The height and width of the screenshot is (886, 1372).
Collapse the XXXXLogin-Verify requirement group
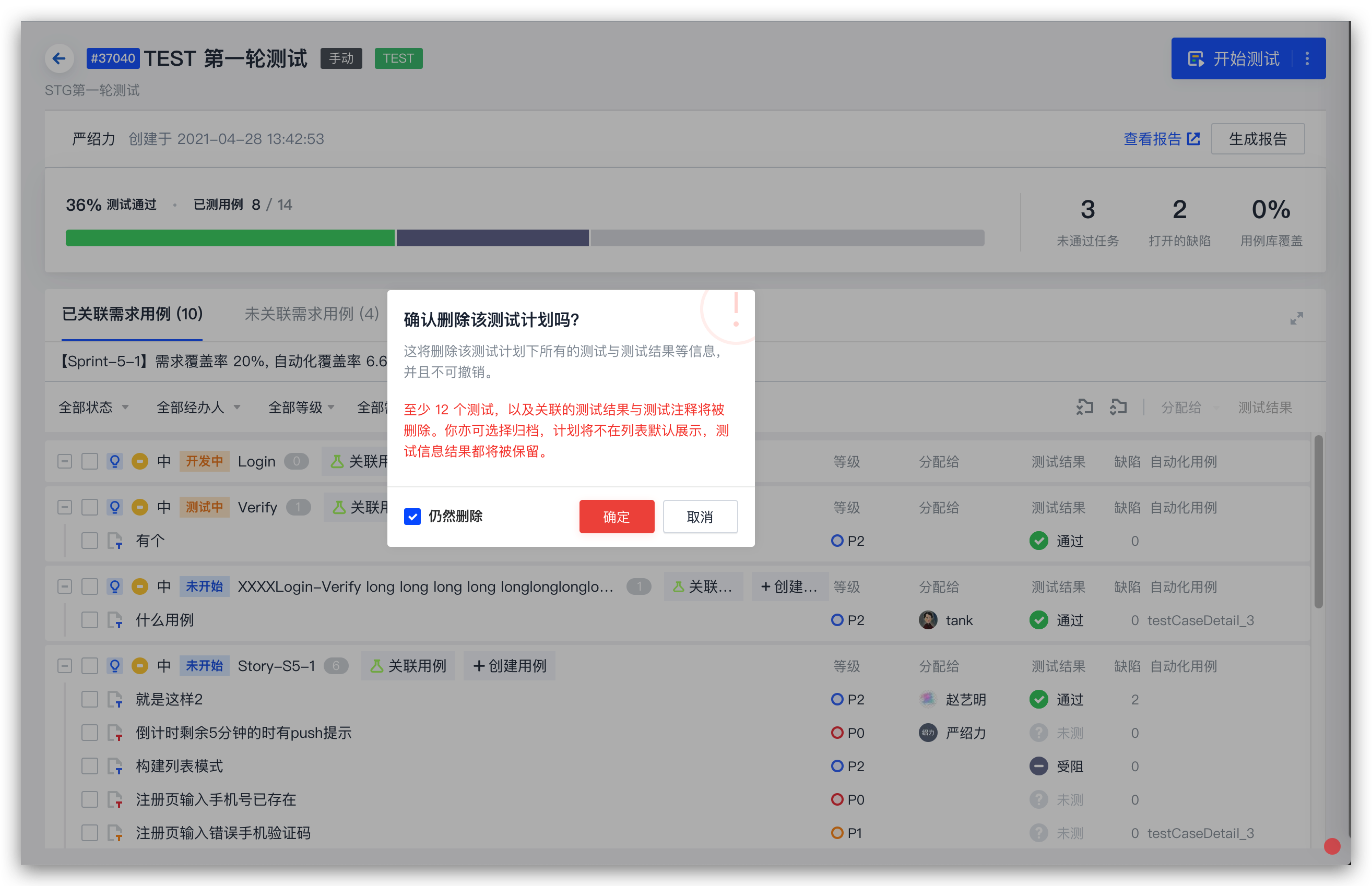coord(65,587)
